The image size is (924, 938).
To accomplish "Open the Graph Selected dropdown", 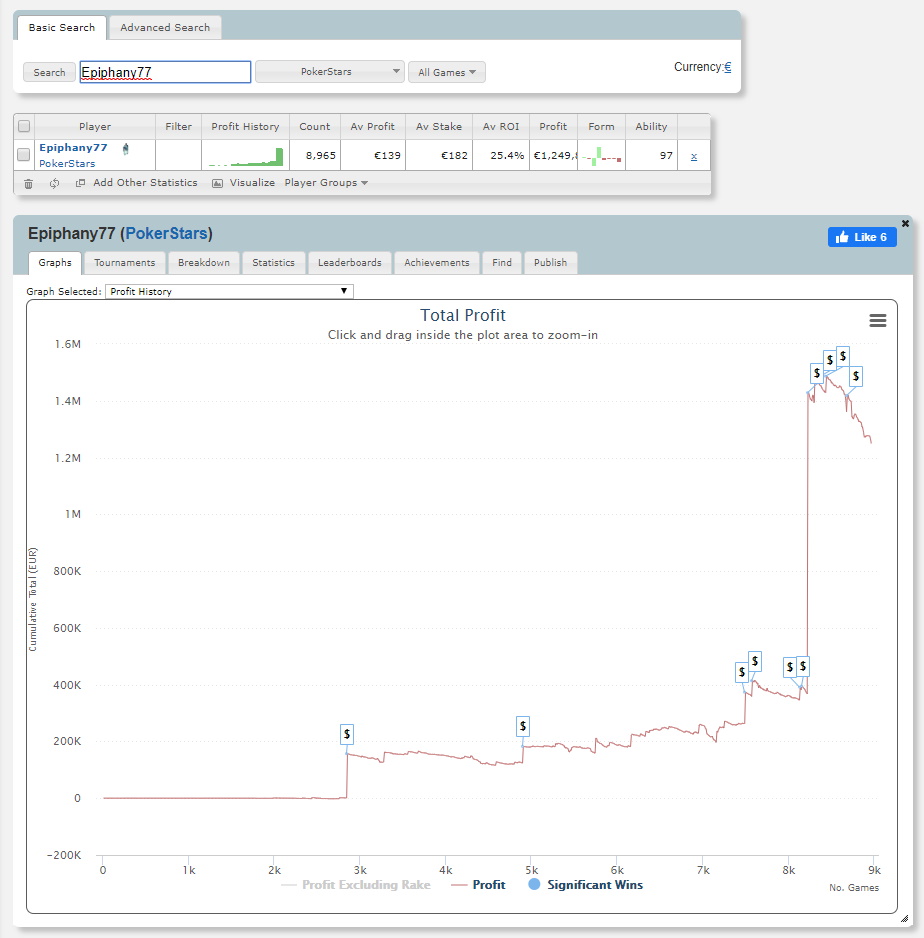I will pyautogui.click(x=229, y=291).
